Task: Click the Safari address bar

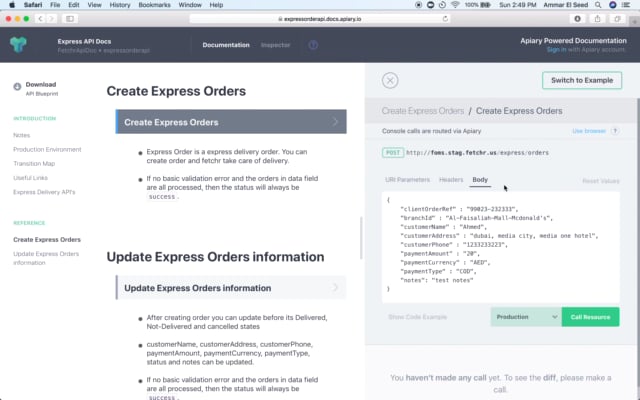Action: (x=320, y=19)
